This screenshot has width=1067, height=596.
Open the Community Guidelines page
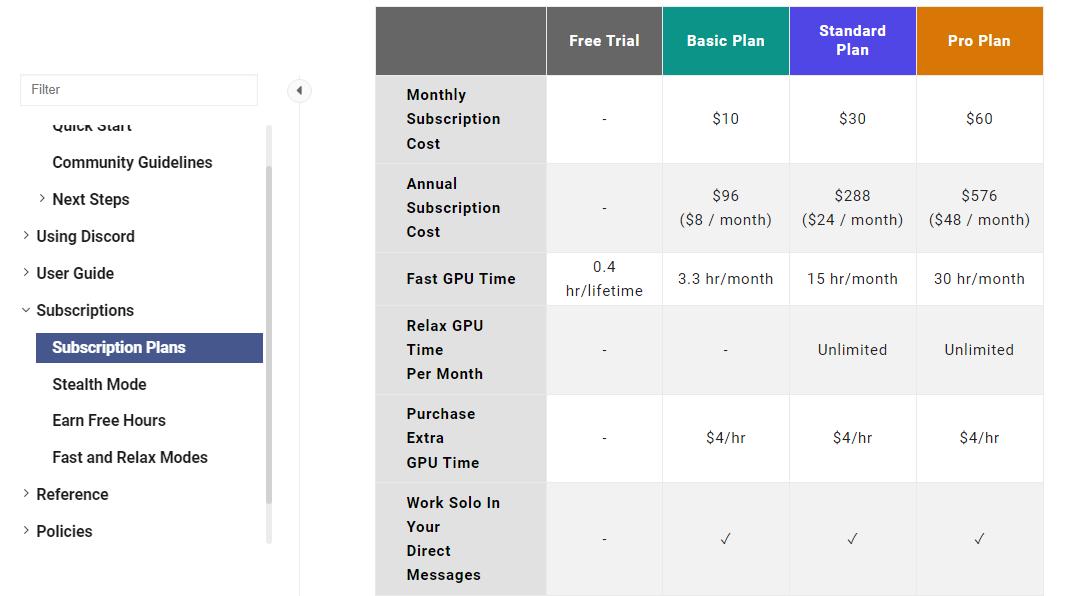[132, 162]
